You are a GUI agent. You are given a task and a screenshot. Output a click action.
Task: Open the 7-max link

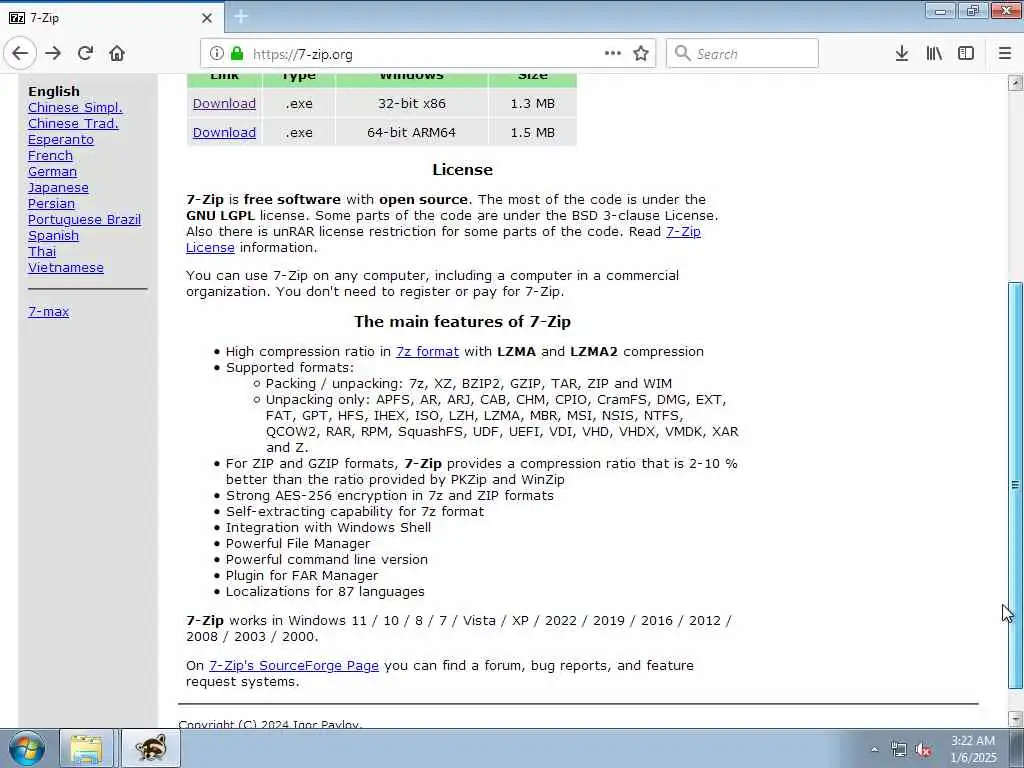coord(48,312)
